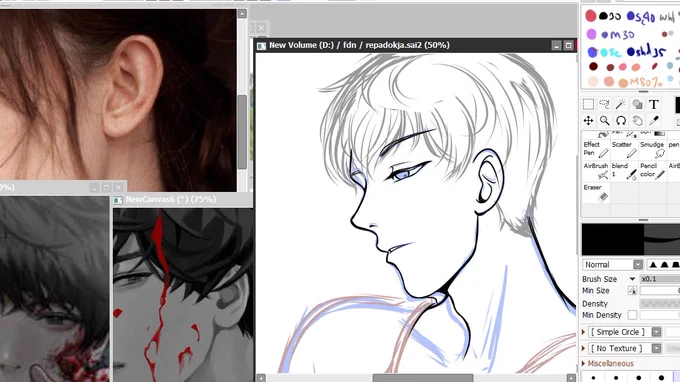The width and height of the screenshot is (680, 382).
Task: Click the left arrow of canvas horizontal scrollbar
Action: pos(261,378)
